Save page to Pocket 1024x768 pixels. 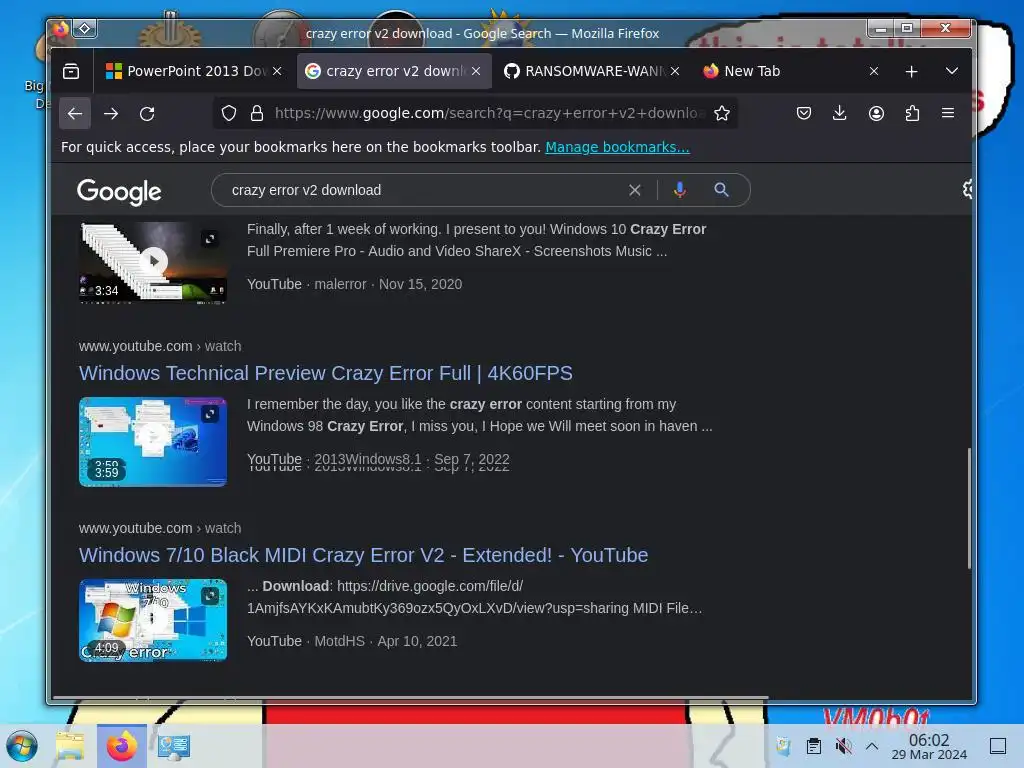click(804, 114)
